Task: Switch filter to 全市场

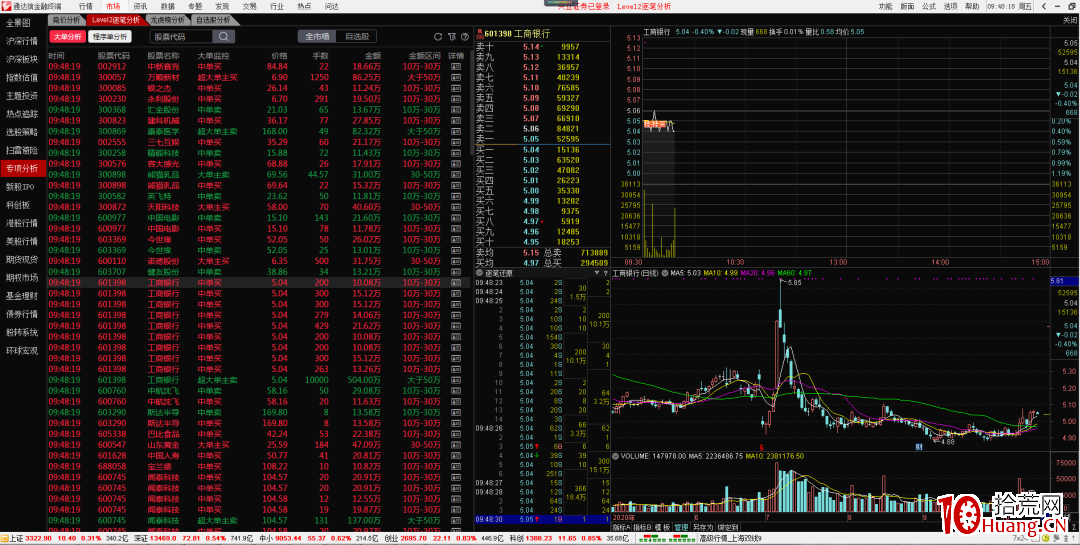Action: click(x=318, y=37)
